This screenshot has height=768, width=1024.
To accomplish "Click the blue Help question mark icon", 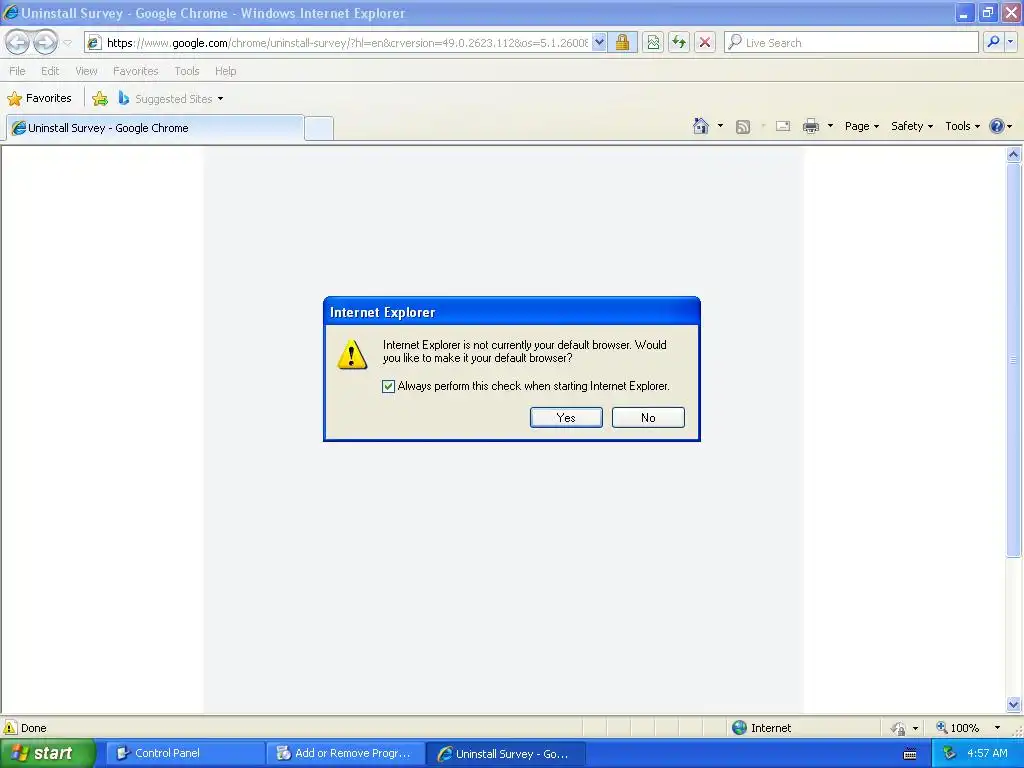I will (997, 126).
